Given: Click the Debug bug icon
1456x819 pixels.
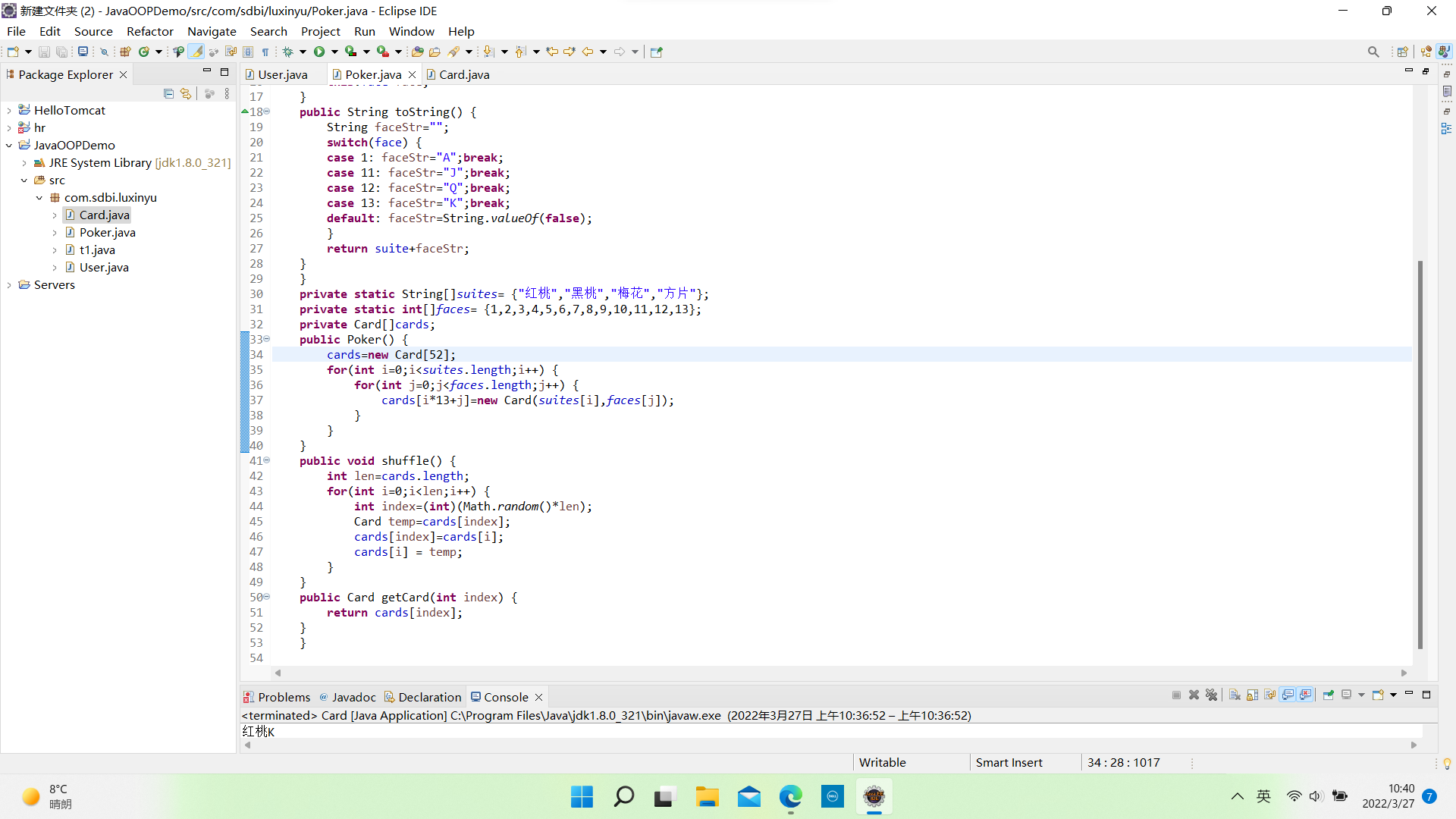Looking at the screenshot, I should (287, 52).
